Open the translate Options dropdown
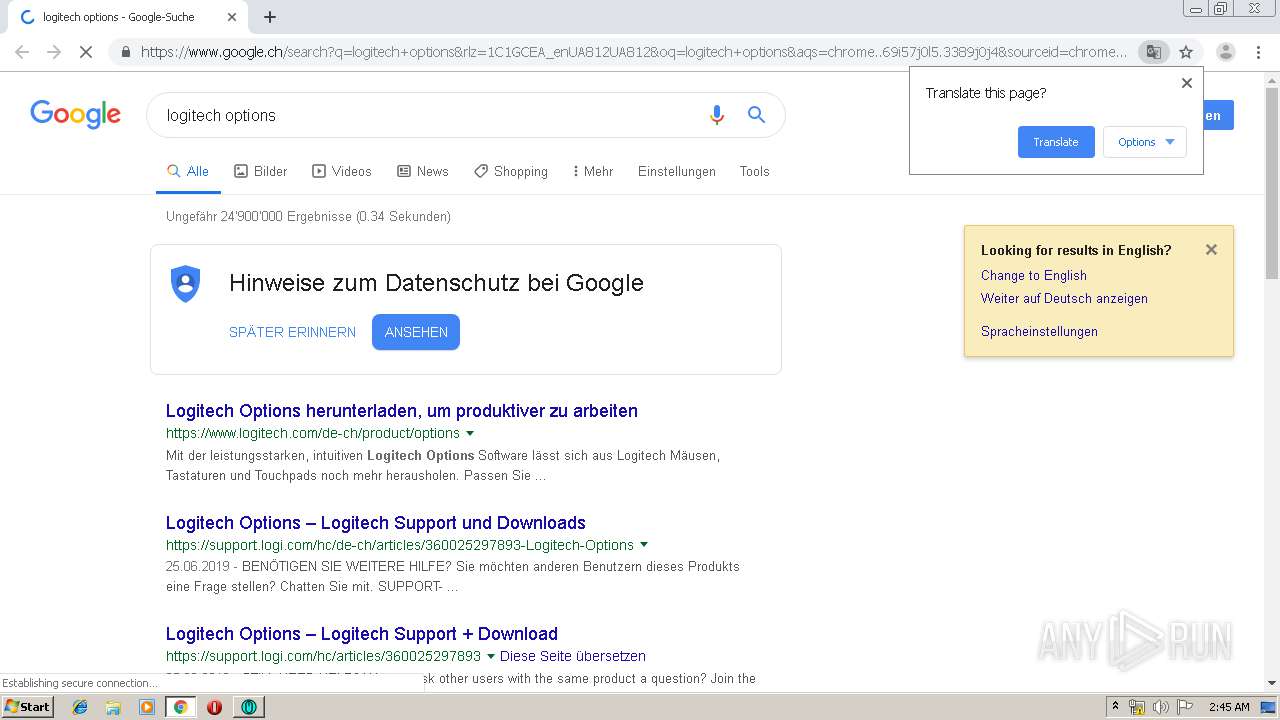 click(1145, 142)
